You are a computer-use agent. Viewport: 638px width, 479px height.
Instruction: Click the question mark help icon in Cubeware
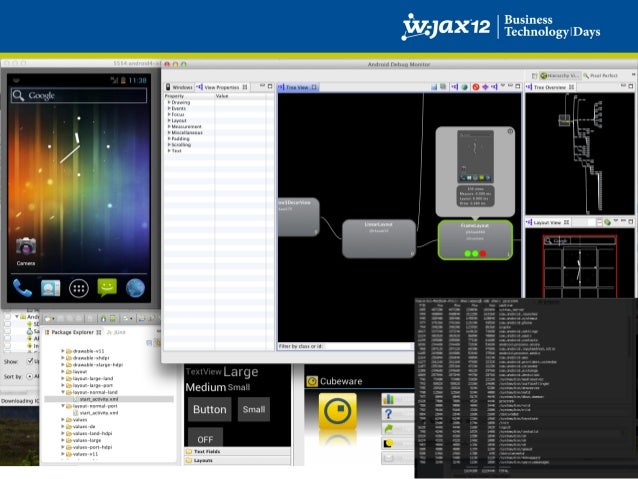(389, 414)
